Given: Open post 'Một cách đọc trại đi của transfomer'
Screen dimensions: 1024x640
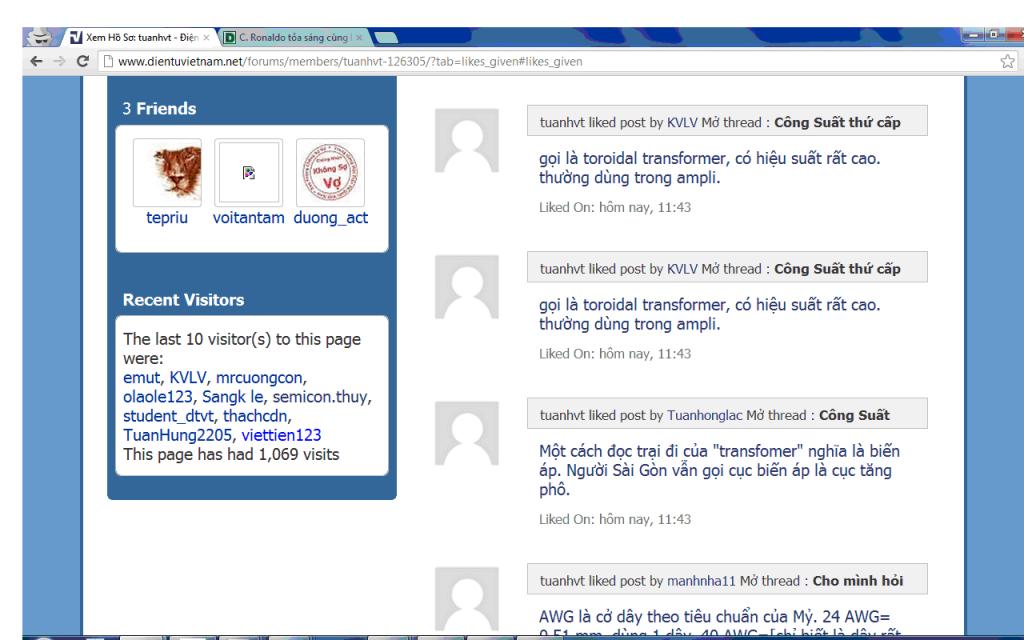Looking at the screenshot, I should point(719,470).
